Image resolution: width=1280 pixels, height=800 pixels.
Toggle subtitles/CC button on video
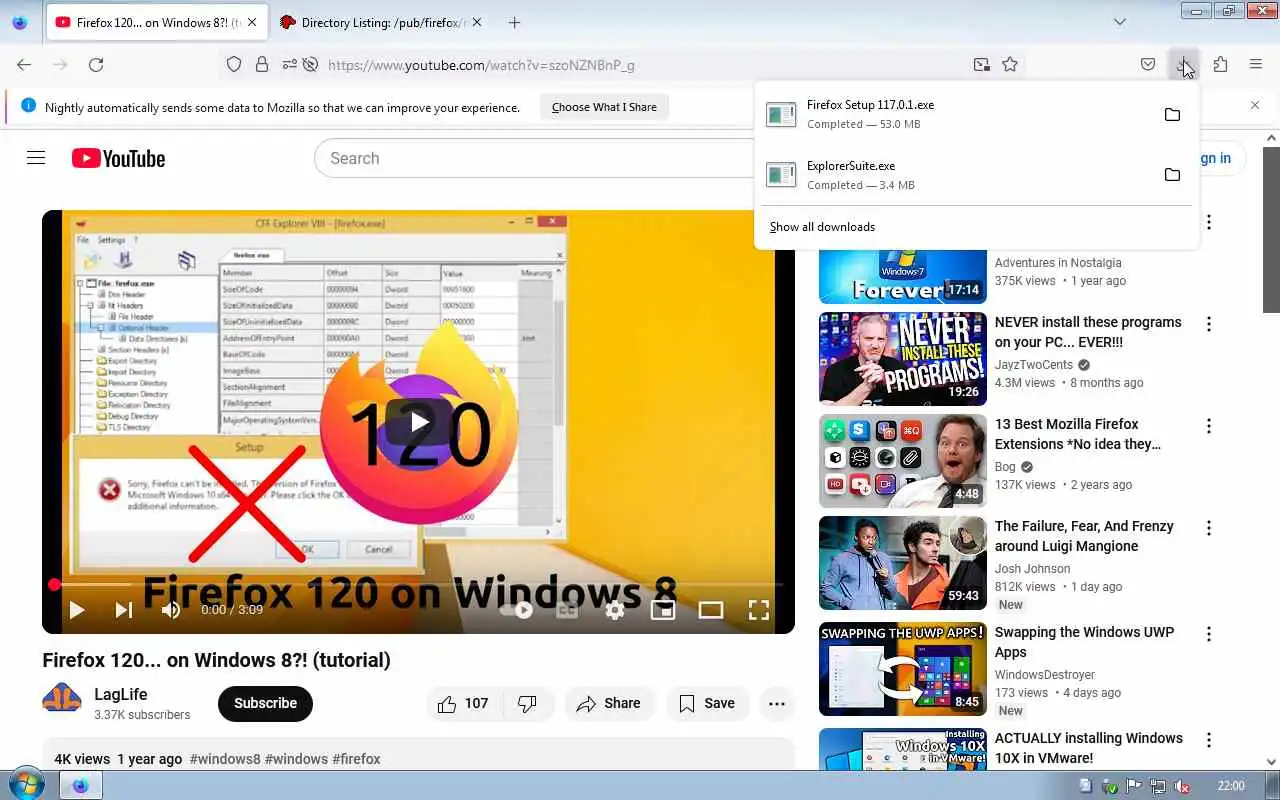(567, 609)
